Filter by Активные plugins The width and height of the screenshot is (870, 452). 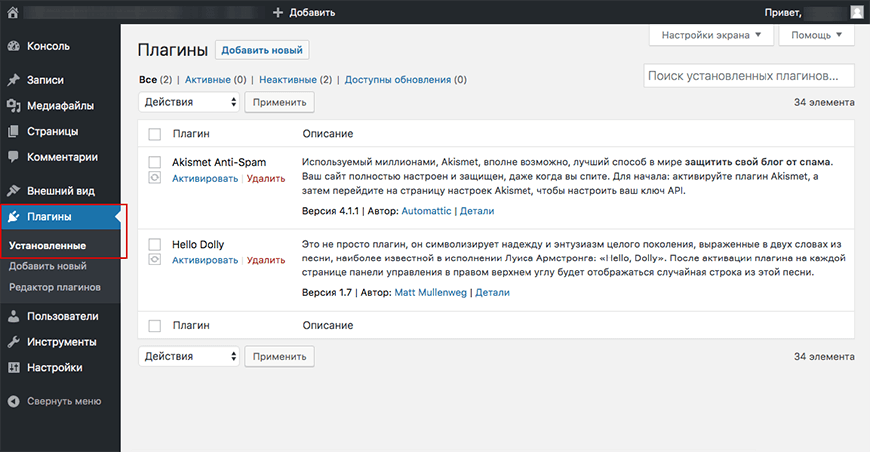pyautogui.click(x=208, y=80)
